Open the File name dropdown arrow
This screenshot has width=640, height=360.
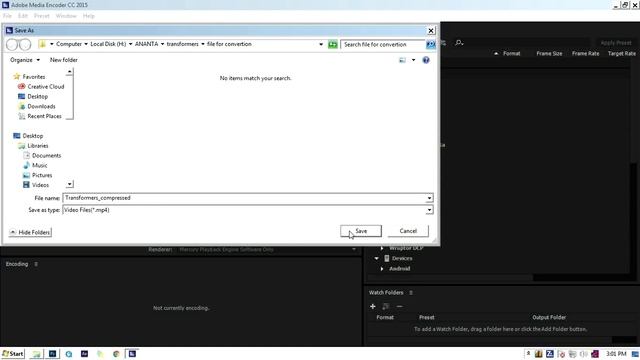(429, 198)
